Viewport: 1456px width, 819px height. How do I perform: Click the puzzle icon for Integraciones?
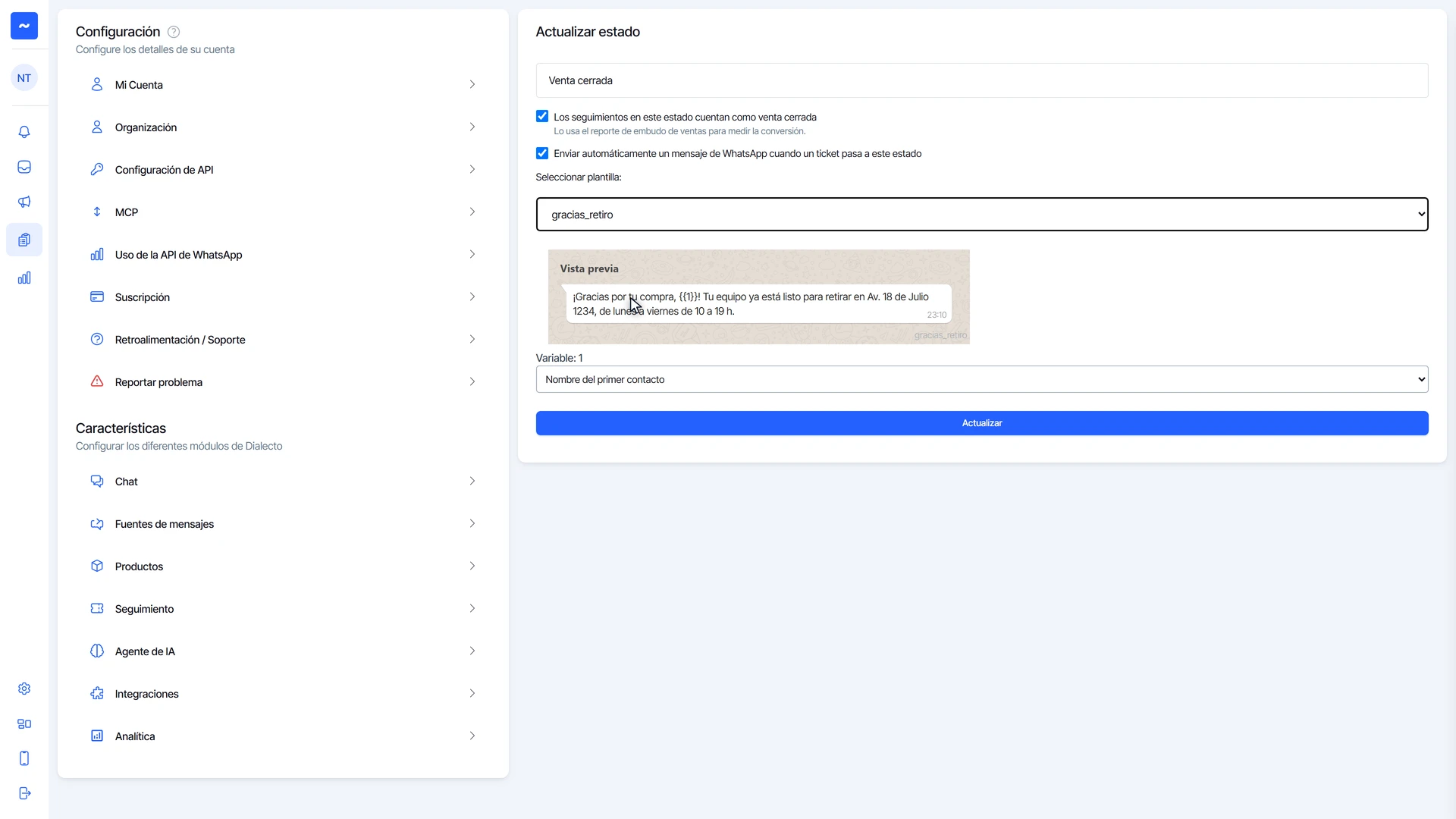pos(97,693)
